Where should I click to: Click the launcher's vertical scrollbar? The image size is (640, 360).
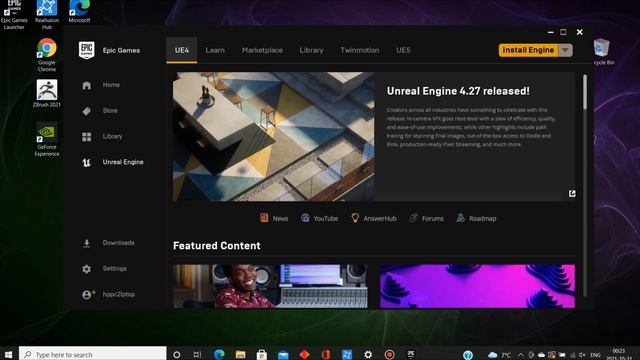(585, 92)
